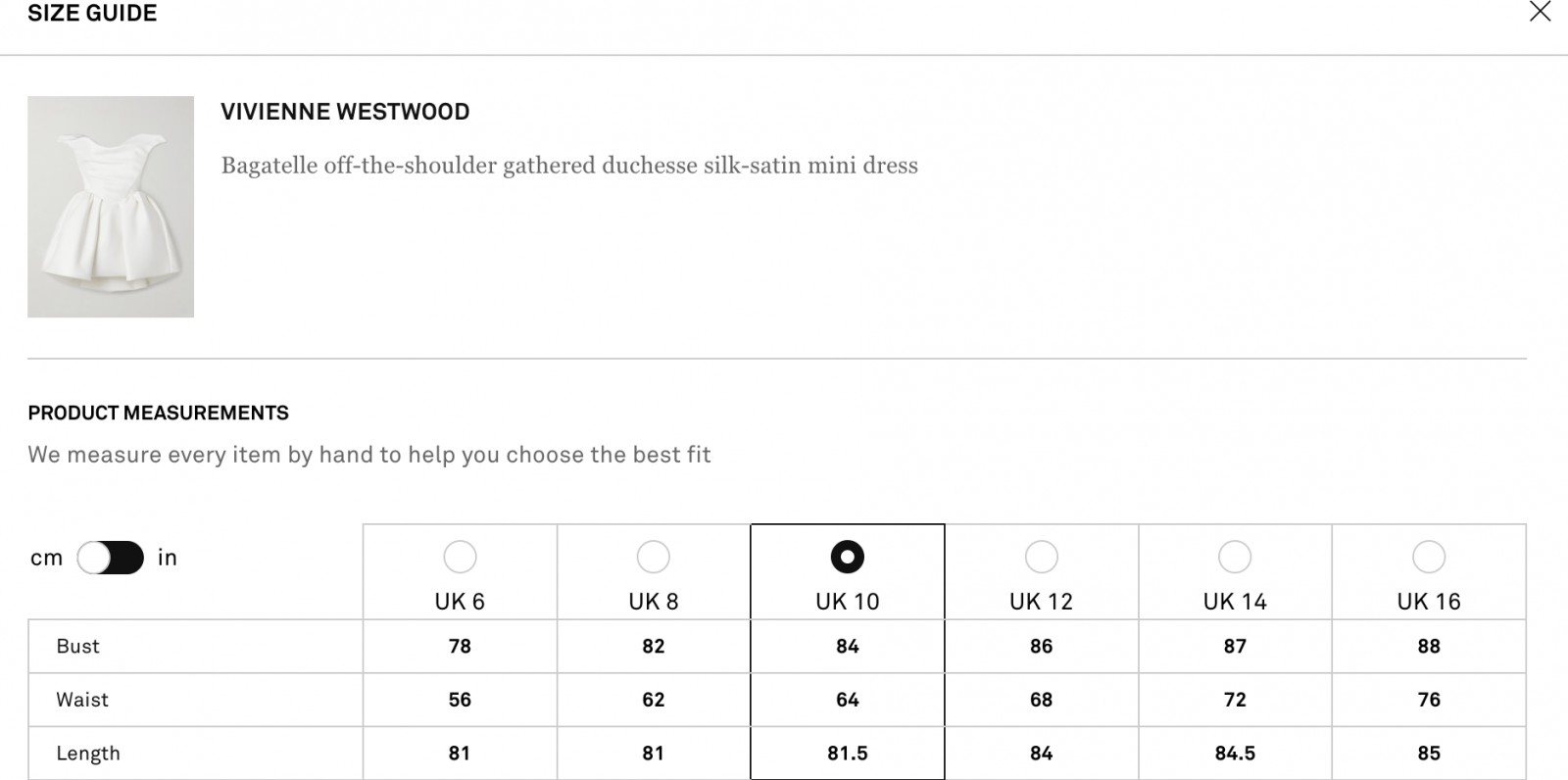Click UK 10 bust measurement 84
The image size is (1568, 780).
coord(847,647)
